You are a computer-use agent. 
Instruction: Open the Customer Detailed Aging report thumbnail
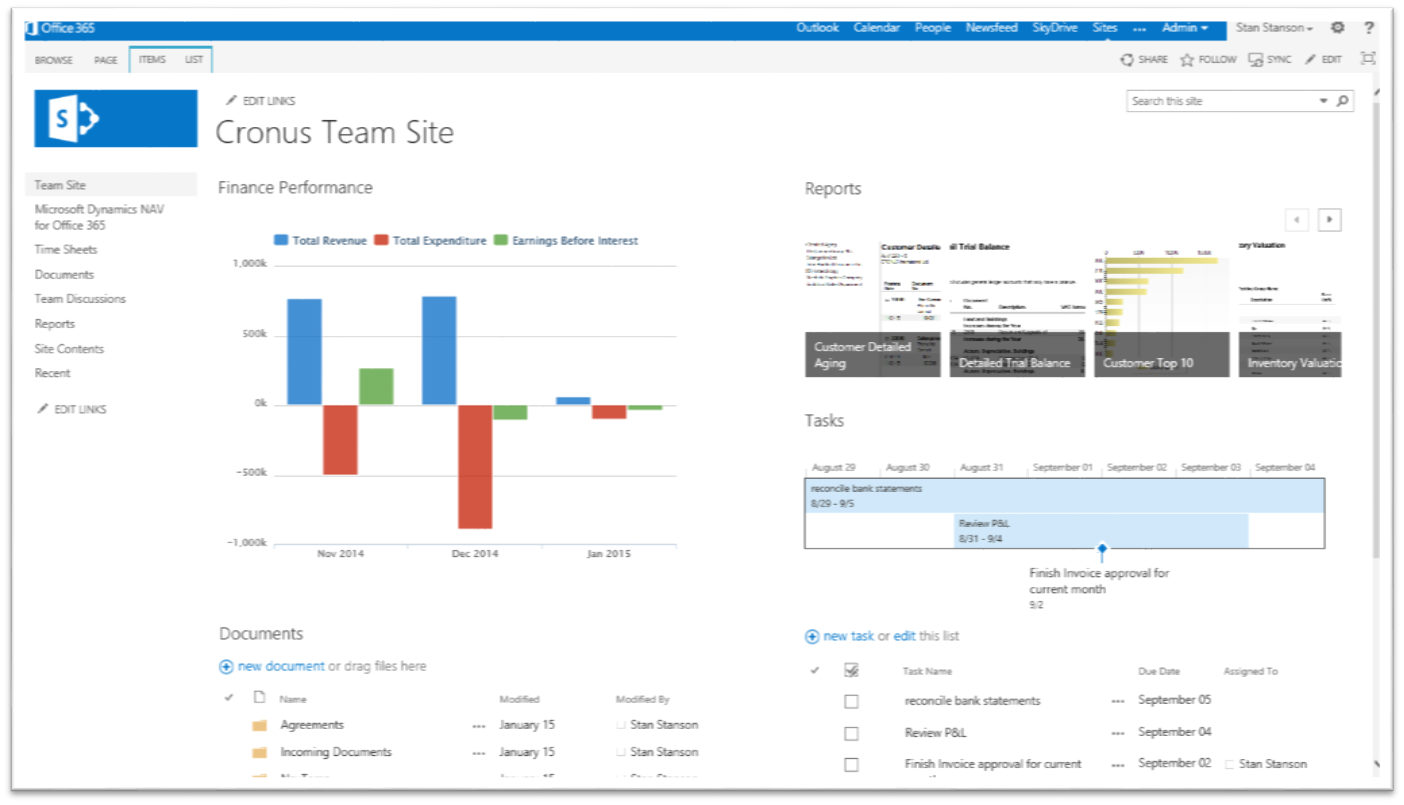(873, 309)
